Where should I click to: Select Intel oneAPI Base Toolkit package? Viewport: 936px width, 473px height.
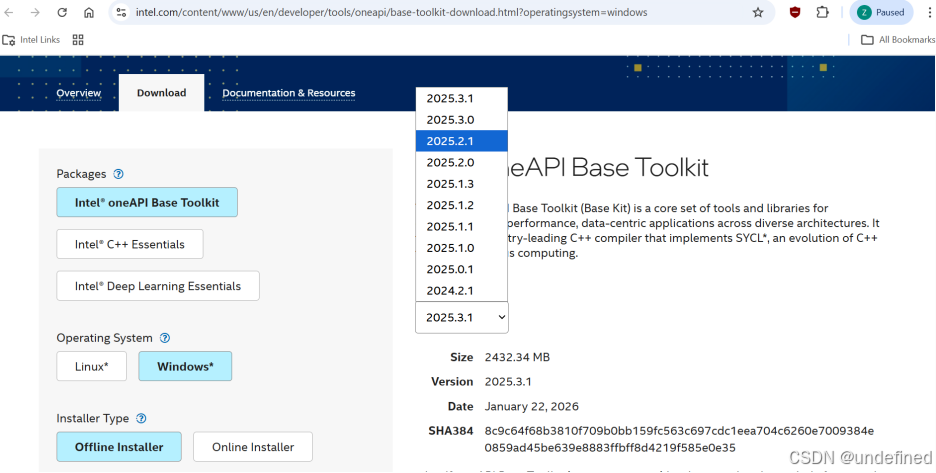tap(147, 202)
